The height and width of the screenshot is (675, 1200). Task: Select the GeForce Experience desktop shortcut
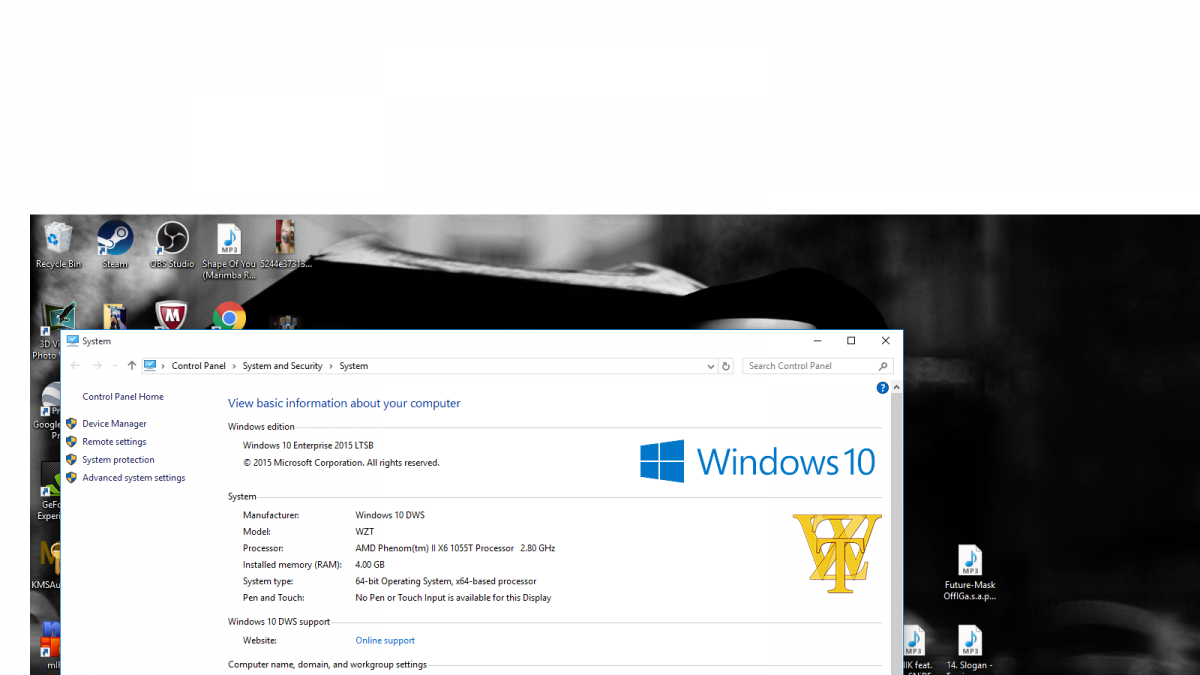pos(50,491)
